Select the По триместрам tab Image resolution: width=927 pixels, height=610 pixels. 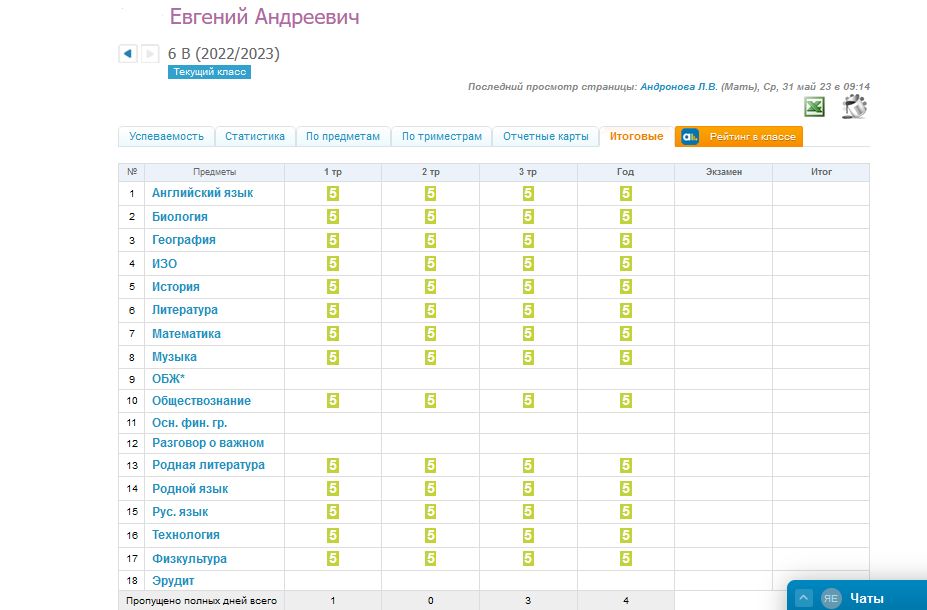tap(441, 137)
